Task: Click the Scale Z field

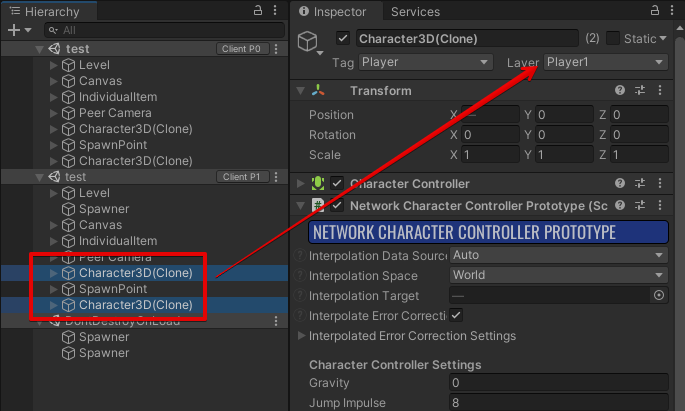Action: pyautogui.click(x=639, y=155)
